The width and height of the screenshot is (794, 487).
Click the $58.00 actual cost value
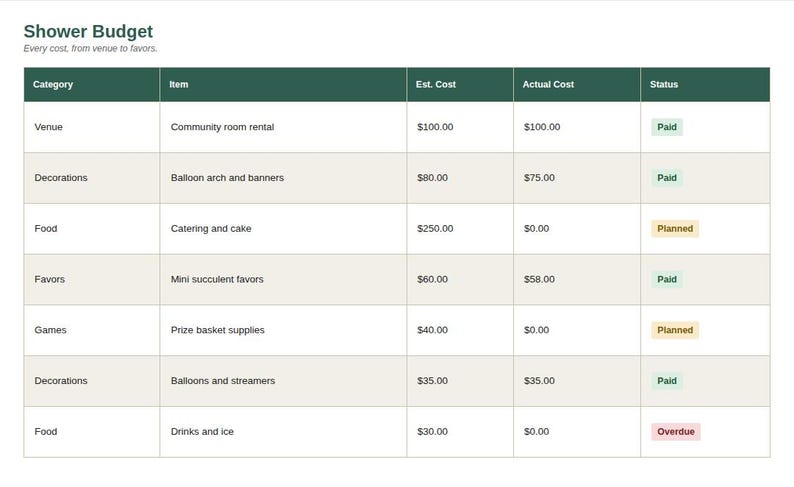pos(539,279)
